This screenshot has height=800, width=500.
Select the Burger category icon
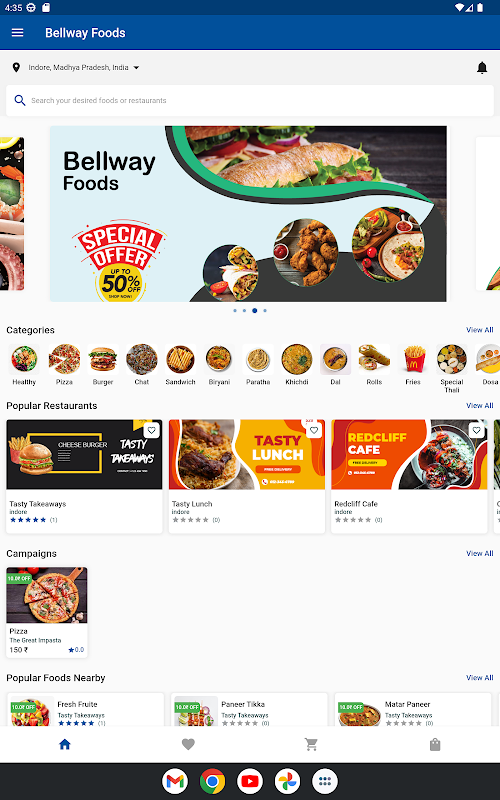103,359
